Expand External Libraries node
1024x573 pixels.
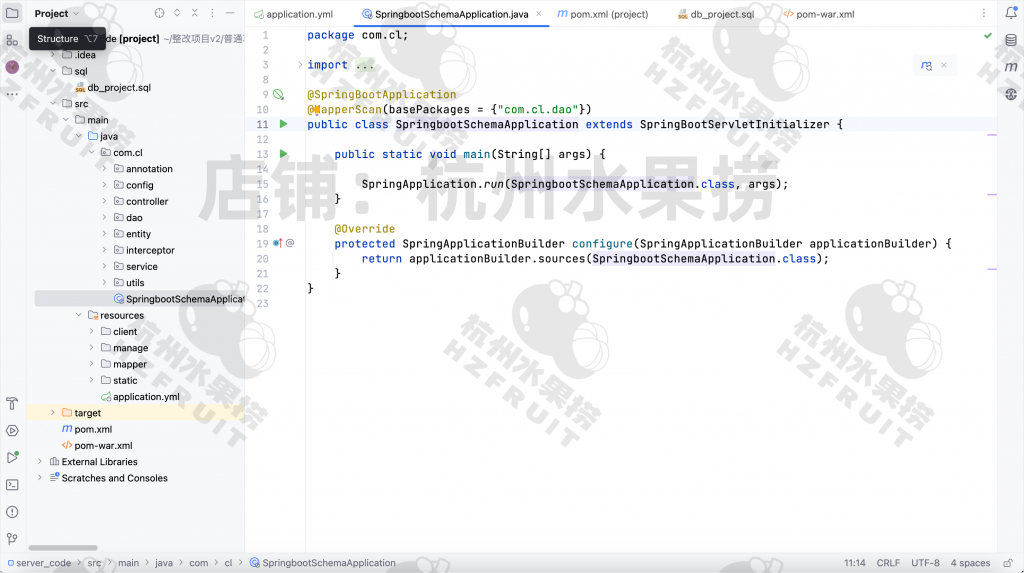[40, 462]
